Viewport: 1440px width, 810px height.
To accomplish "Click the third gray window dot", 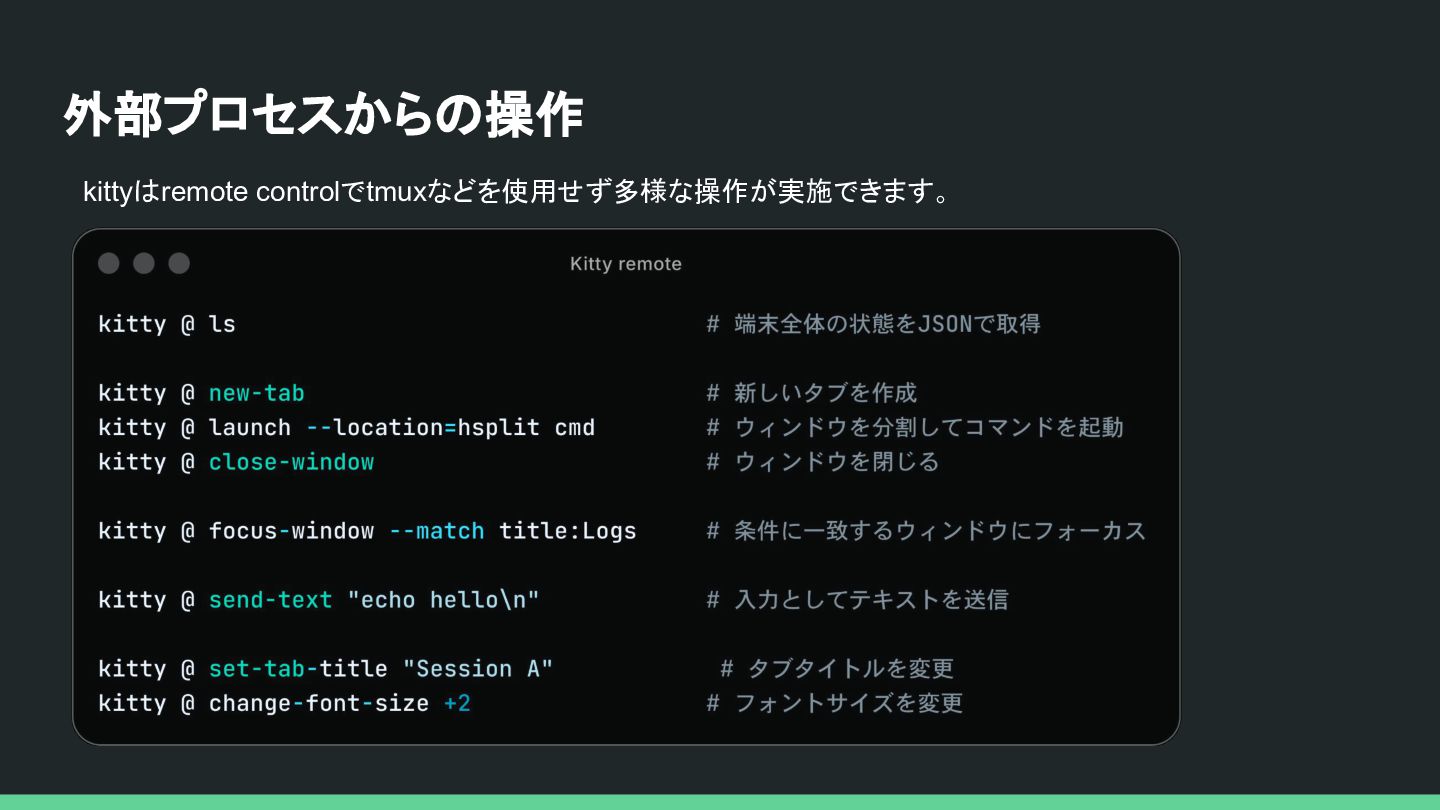I will coord(179,263).
